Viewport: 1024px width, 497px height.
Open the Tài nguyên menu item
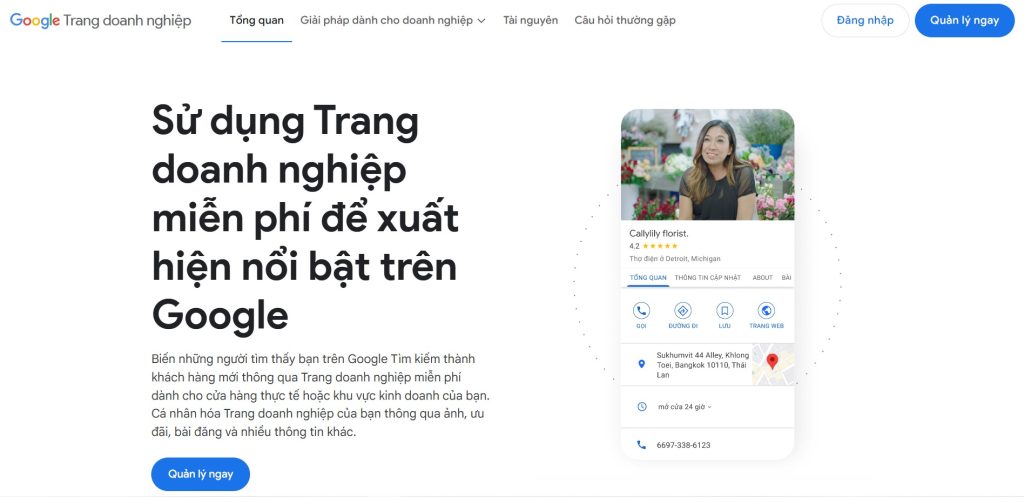pyautogui.click(x=530, y=20)
